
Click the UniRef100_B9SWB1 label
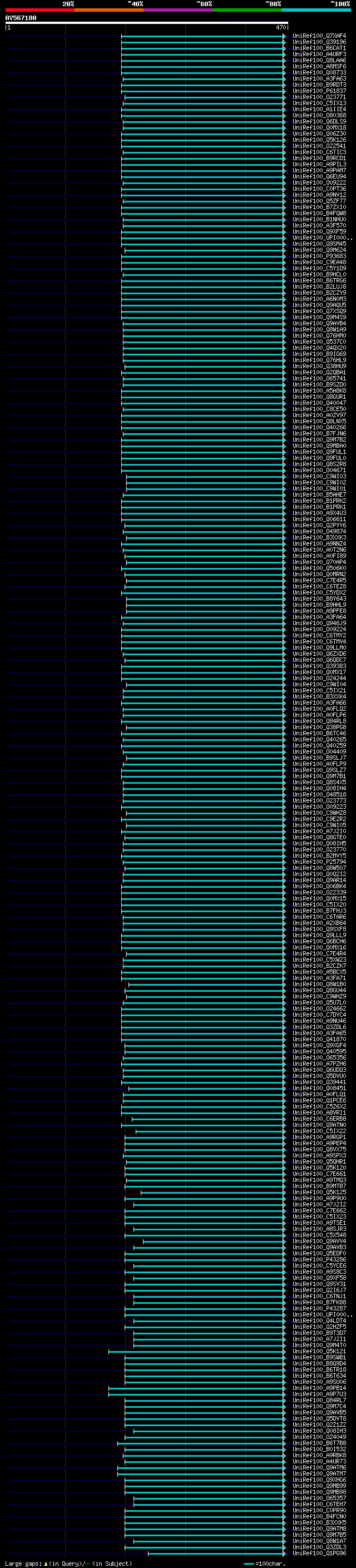tap(319, 1357)
